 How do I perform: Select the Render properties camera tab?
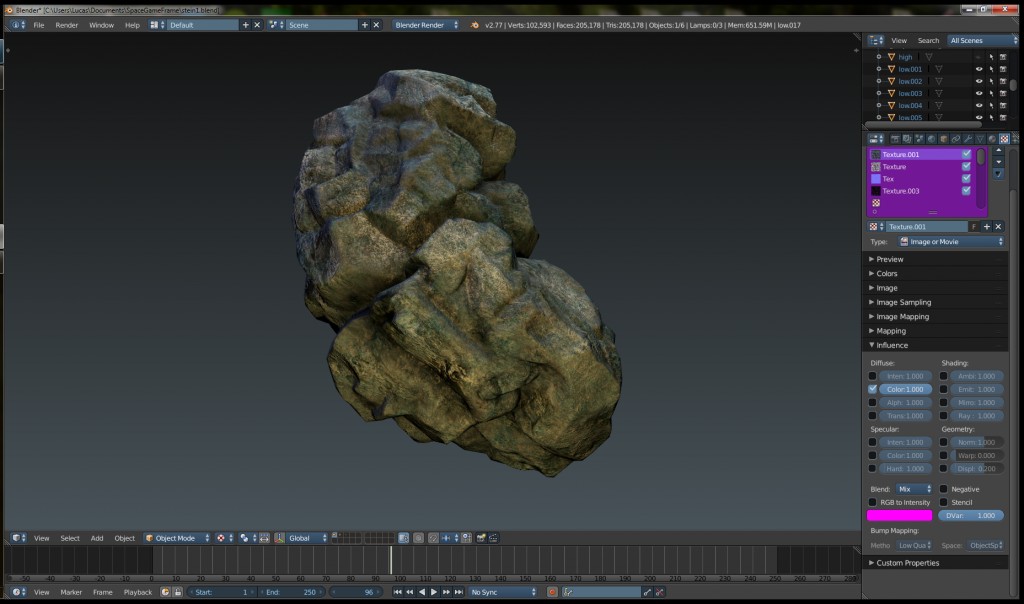tap(895, 139)
